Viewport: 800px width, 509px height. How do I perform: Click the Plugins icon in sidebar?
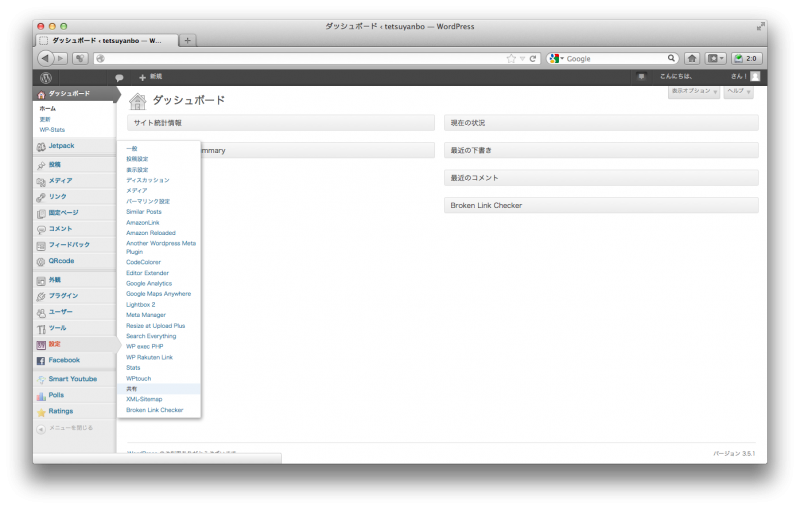tap(41, 297)
